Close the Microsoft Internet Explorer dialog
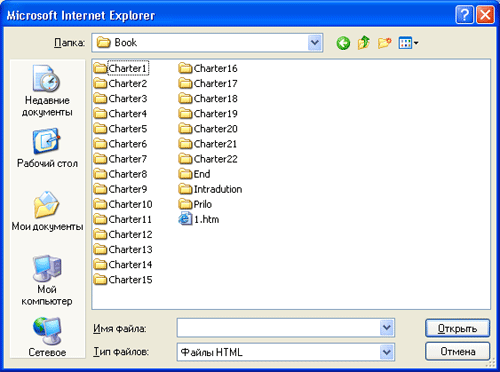Viewport: 500px width, 372px height. pos(485,15)
